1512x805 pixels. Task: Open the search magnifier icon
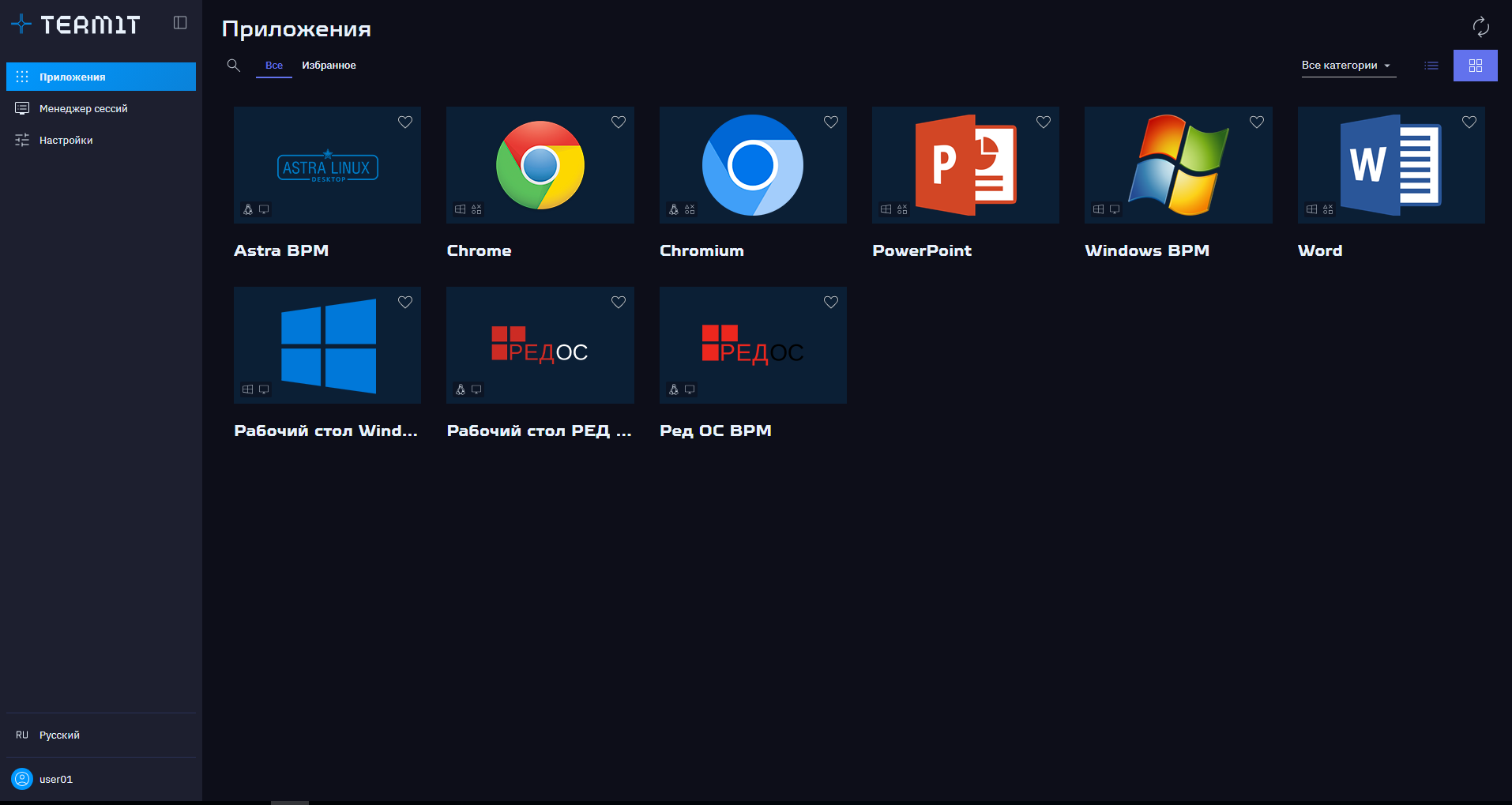point(233,65)
